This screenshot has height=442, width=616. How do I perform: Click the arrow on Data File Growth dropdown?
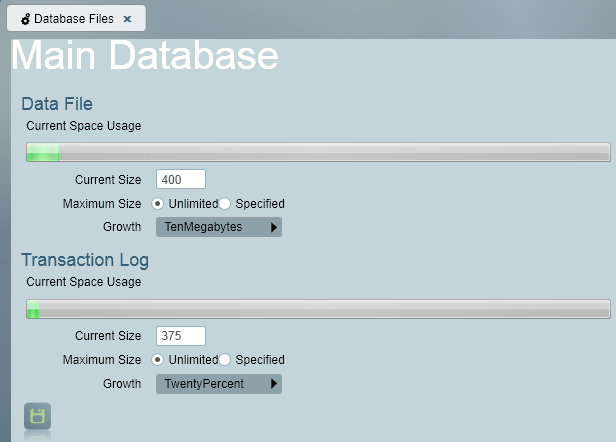point(274,227)
